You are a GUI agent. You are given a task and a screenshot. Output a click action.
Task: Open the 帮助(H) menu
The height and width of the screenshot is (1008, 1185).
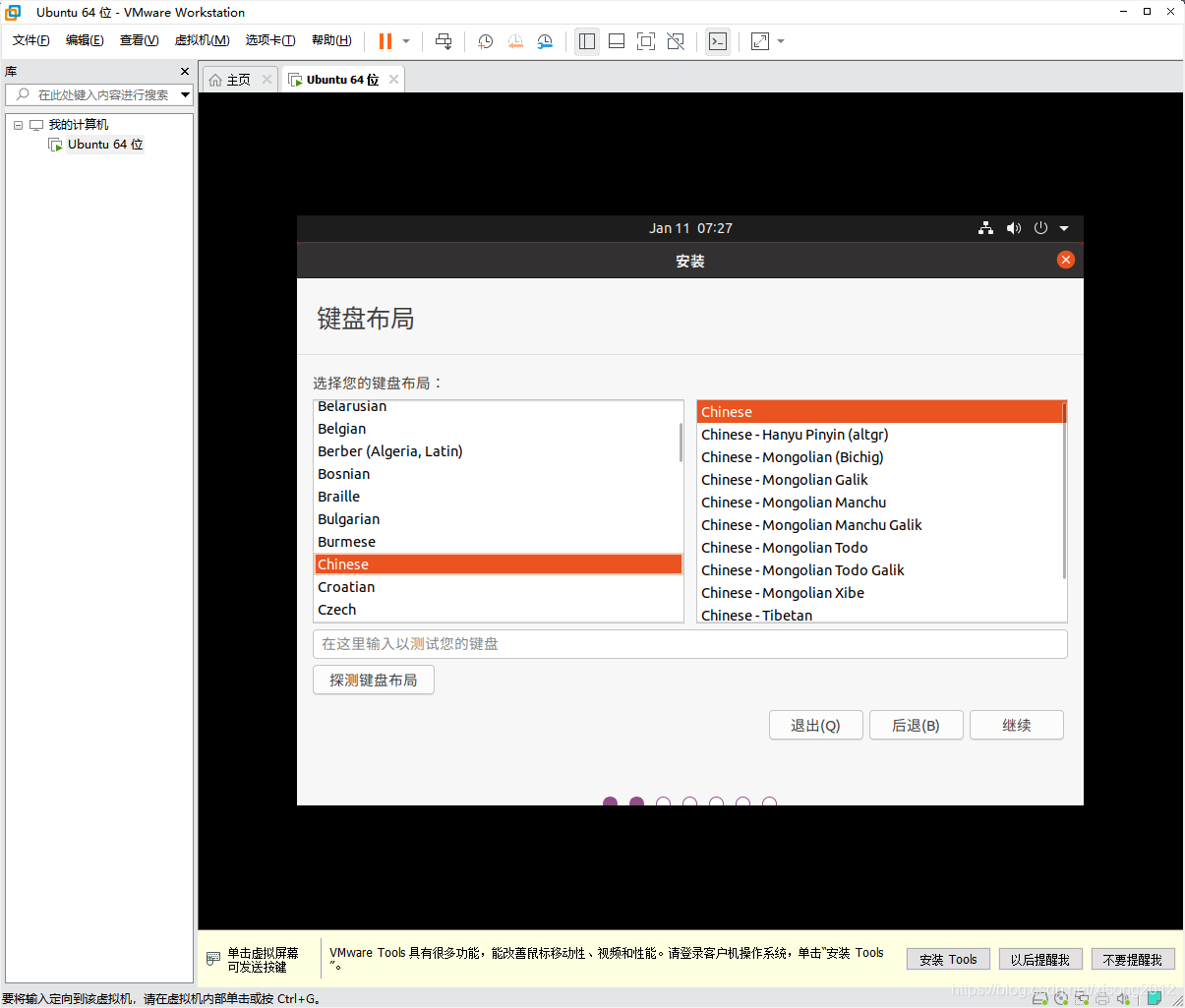pyautogui.click(x=331, y=40)
